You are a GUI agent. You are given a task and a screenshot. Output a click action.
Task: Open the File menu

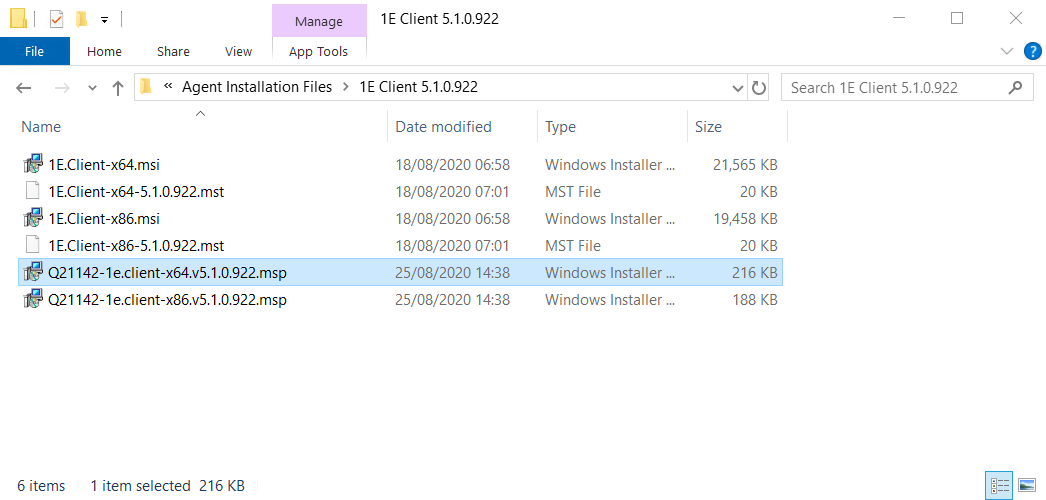(35, 51)
